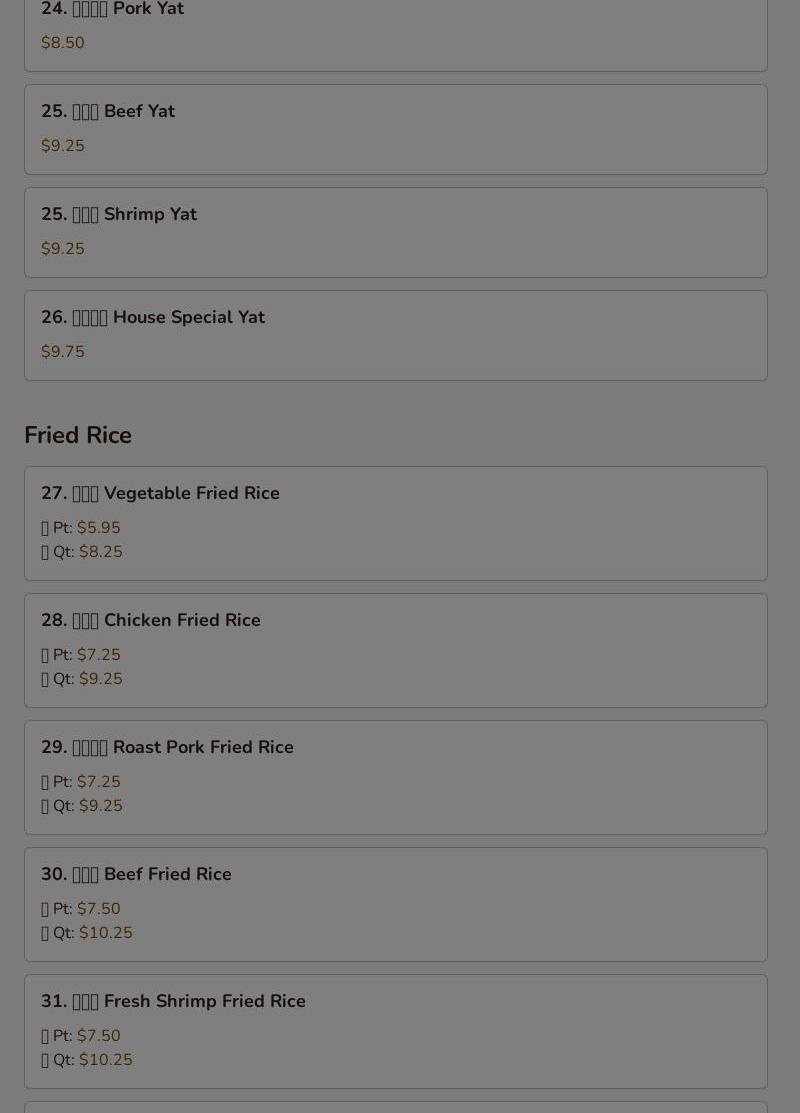Choose the Shrimp Yat menu item
Image resolution: width=800 pixels, height=1113 pixels.
(395, 232)
